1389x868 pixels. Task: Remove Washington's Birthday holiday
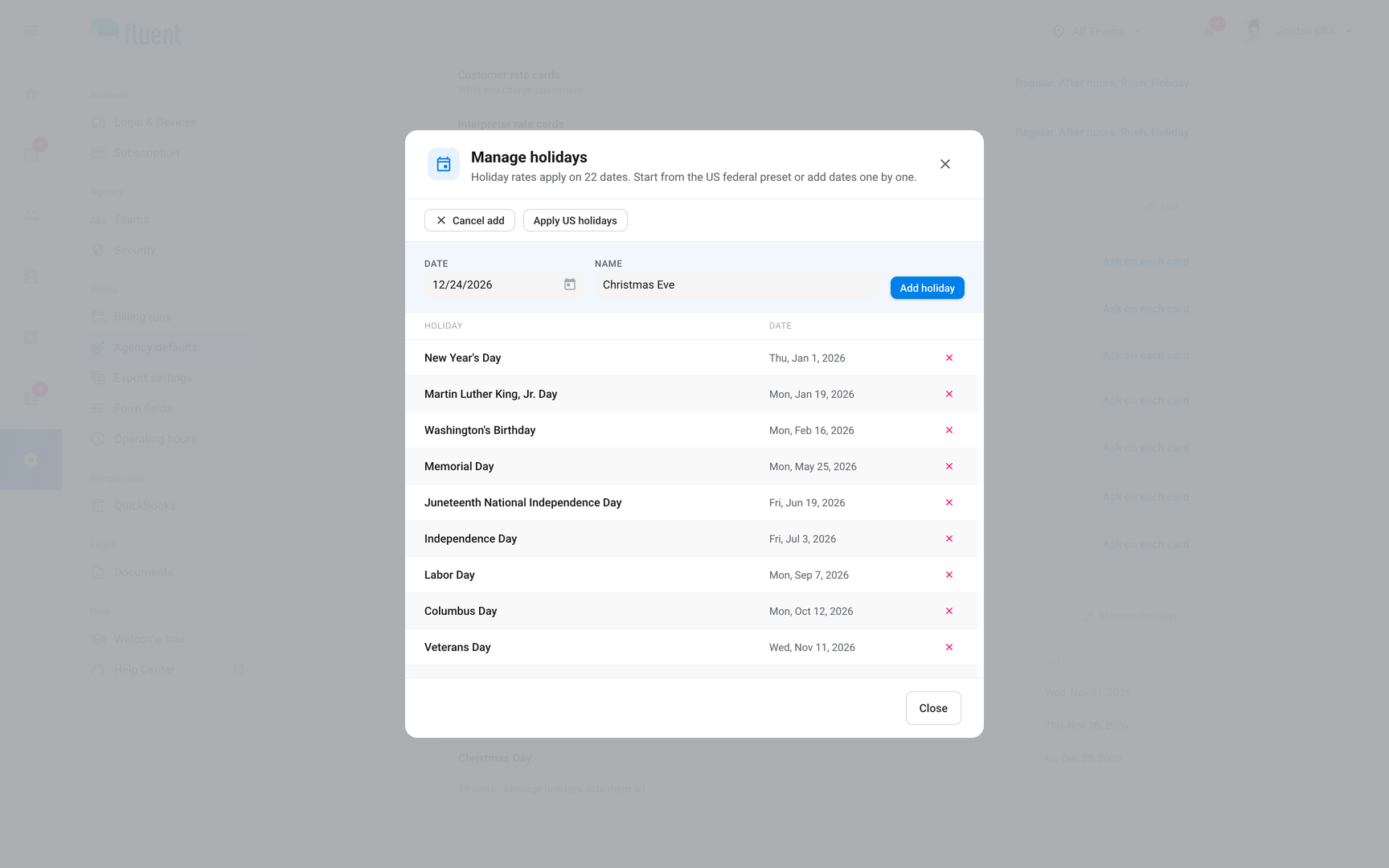pyautogui.click(x=949, y=430)
